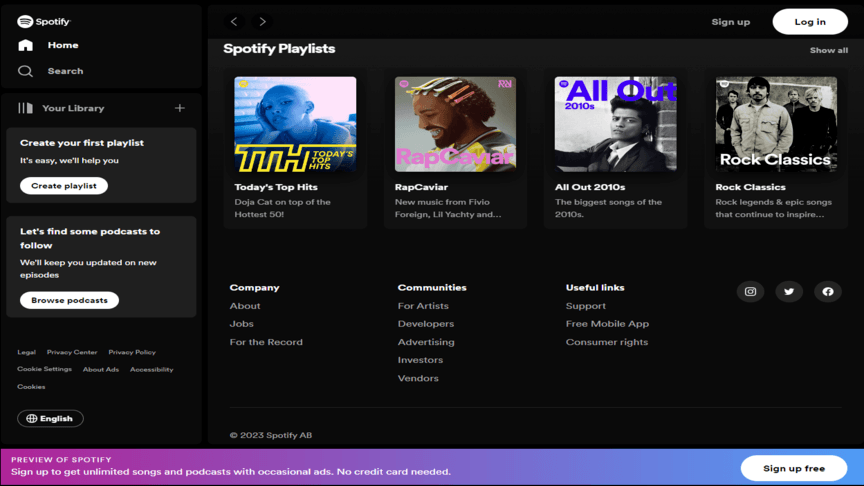864x486 pixels.
Task: Click '© 2023 Spotify AB' text
Action: pyautogui.click(x=271, y=435)
